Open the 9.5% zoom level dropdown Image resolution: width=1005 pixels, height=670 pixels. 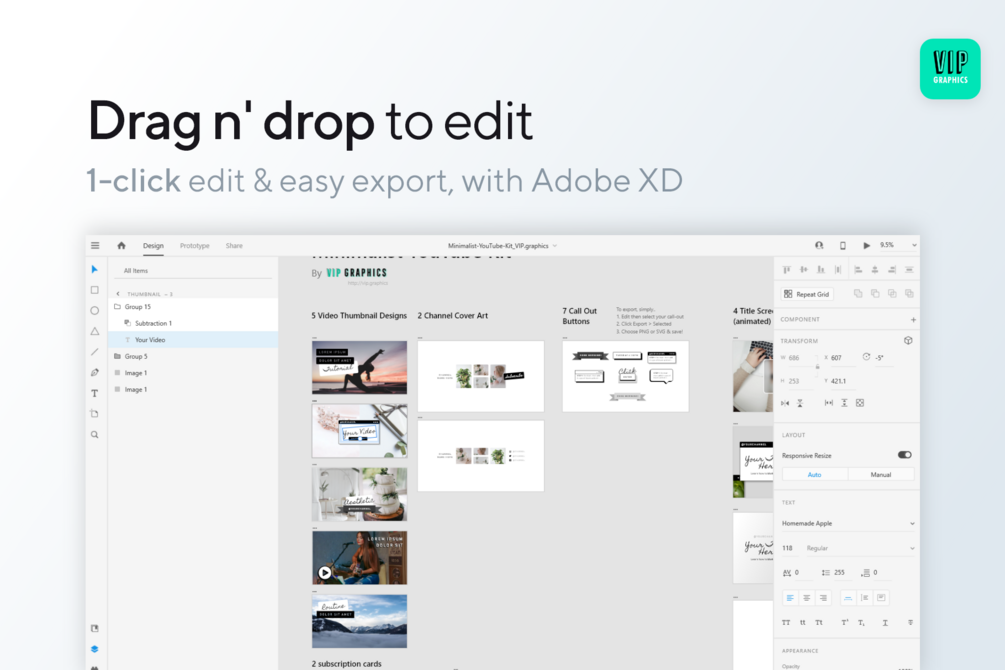899,246
